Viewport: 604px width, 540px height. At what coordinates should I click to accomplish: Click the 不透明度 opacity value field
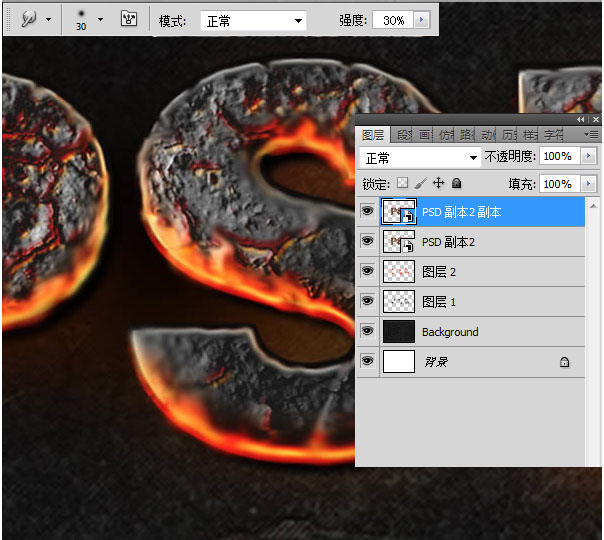(x=558, y=157)
